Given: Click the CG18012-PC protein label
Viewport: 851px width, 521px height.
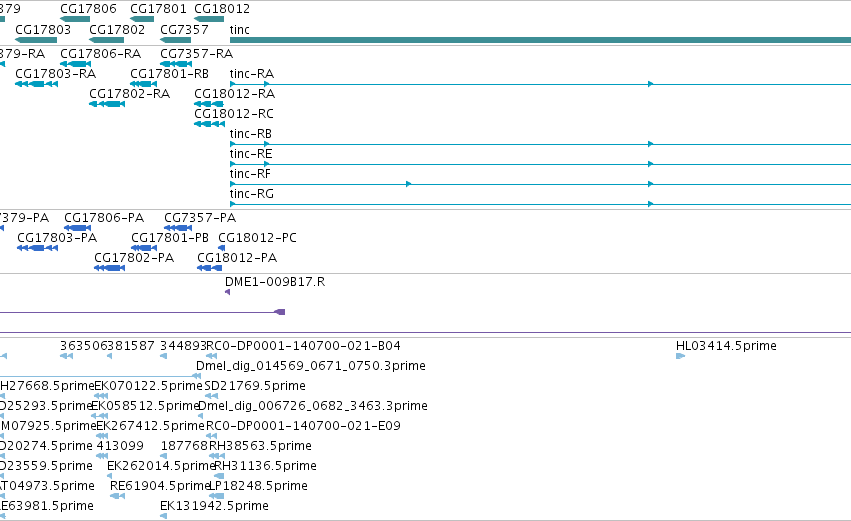Looking at the screenshot, I should [x=257, y=238].
